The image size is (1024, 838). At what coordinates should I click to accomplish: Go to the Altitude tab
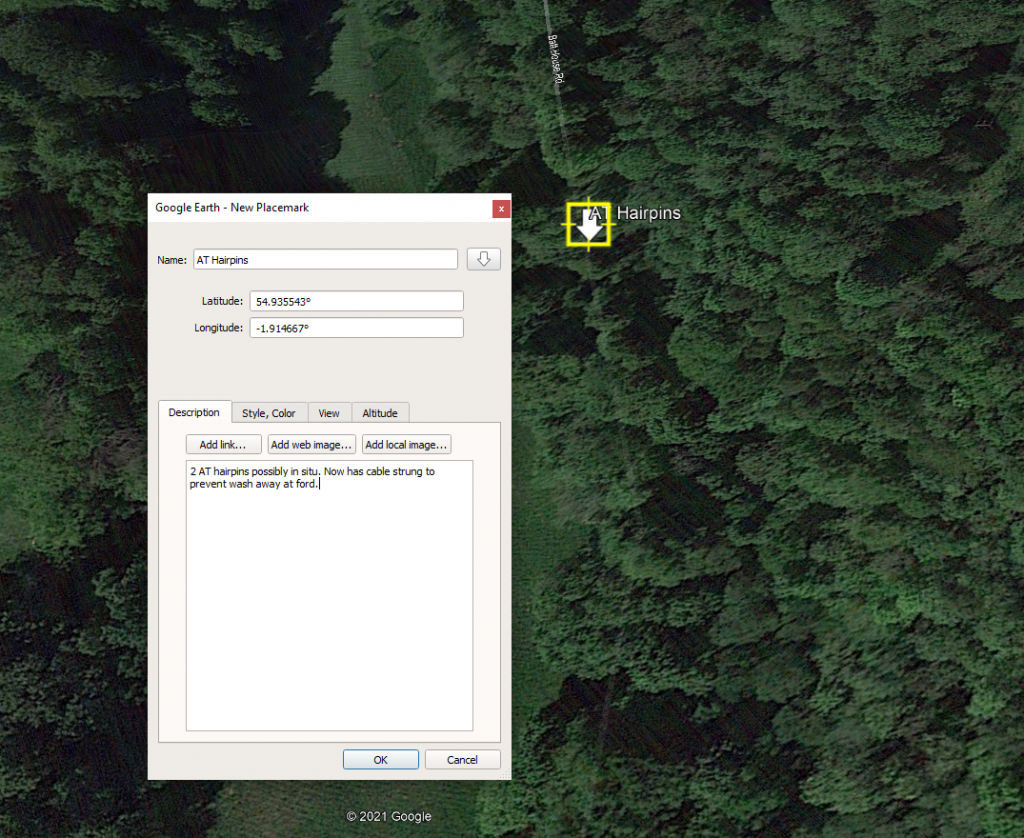(380, 413)
